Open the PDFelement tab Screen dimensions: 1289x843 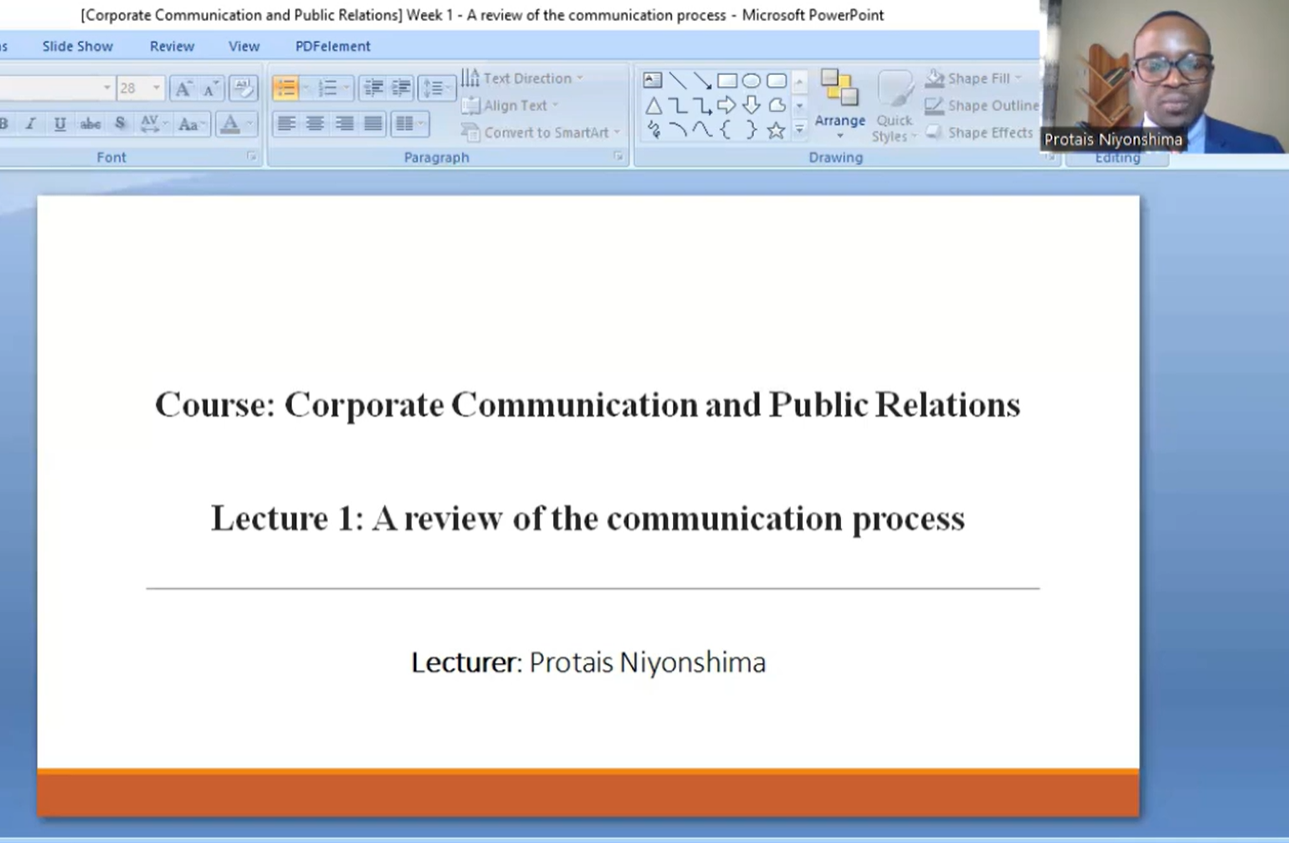click(x=333, y=46)
